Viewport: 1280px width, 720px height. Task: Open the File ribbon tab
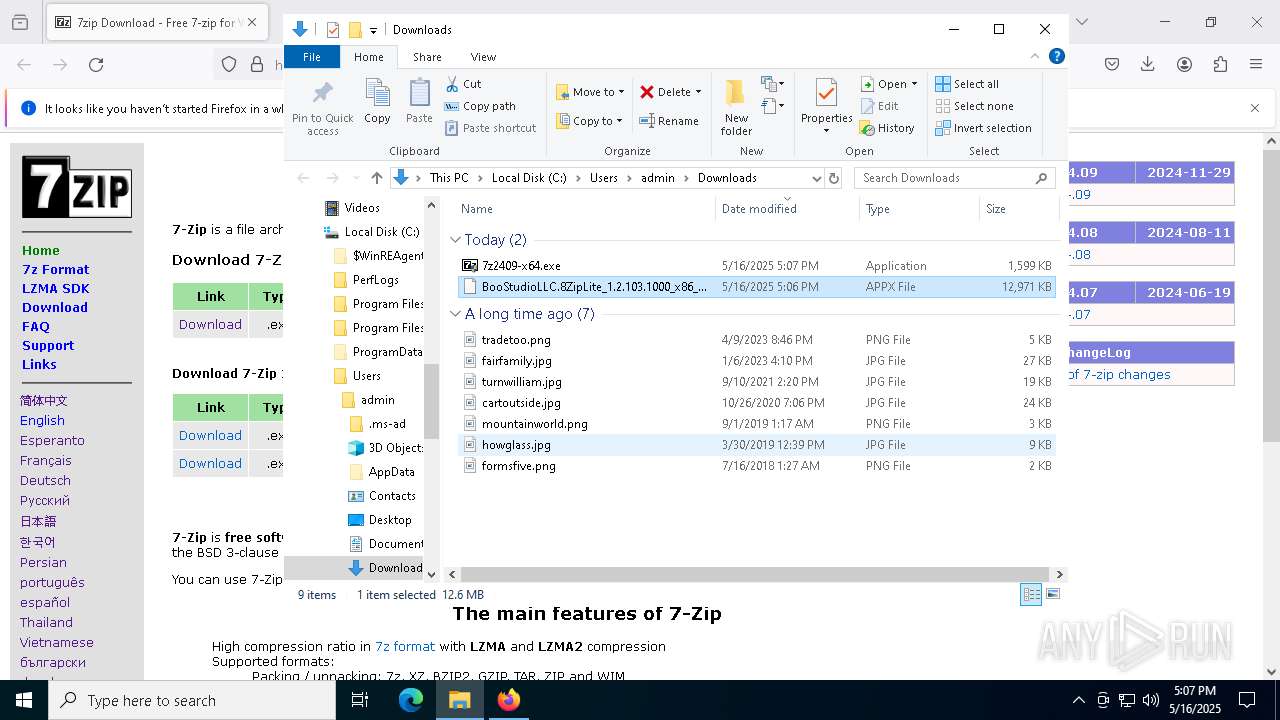point(312,57)
